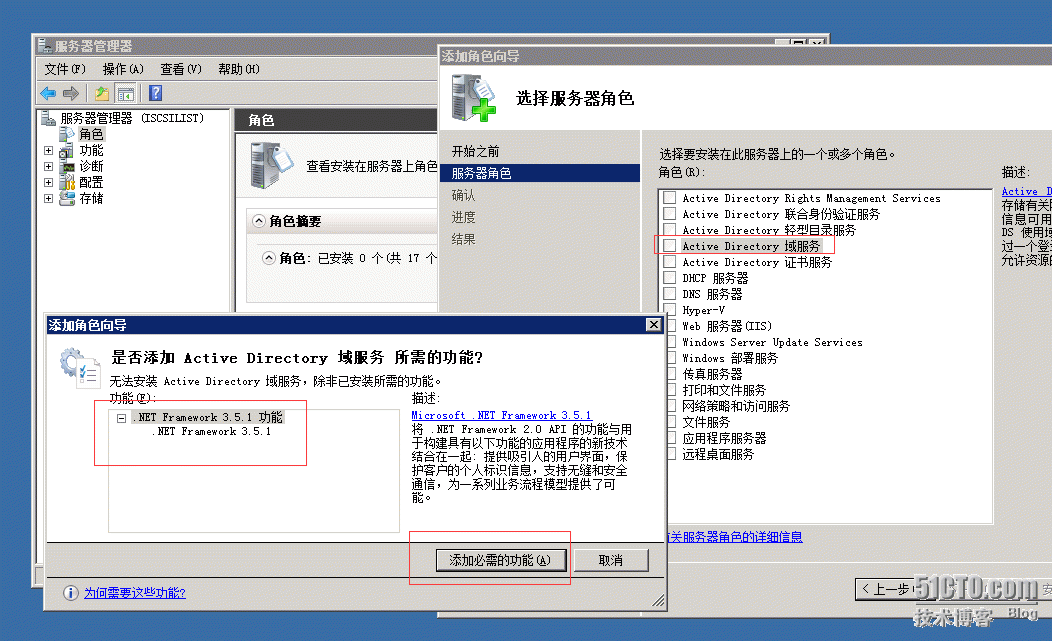Select .NET Framework 3.5.1 功能 item

pyautogui.click(x=207, y=417)
